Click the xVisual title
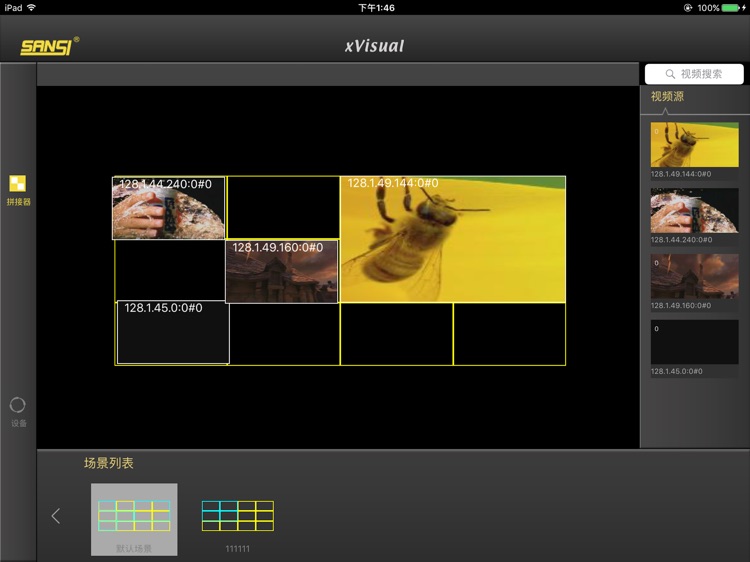 375,46
